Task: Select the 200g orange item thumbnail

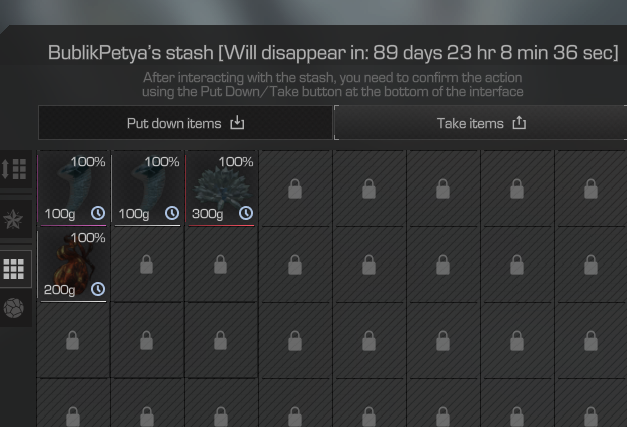Action: tap(73, 264)
